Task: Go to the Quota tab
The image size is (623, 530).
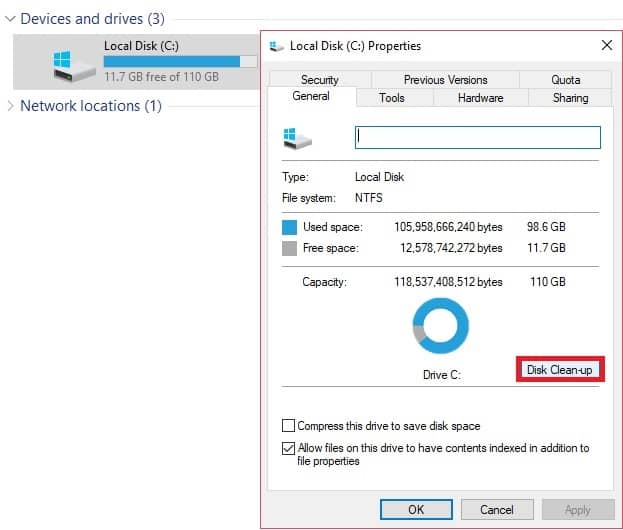Action: pos(565,80)
